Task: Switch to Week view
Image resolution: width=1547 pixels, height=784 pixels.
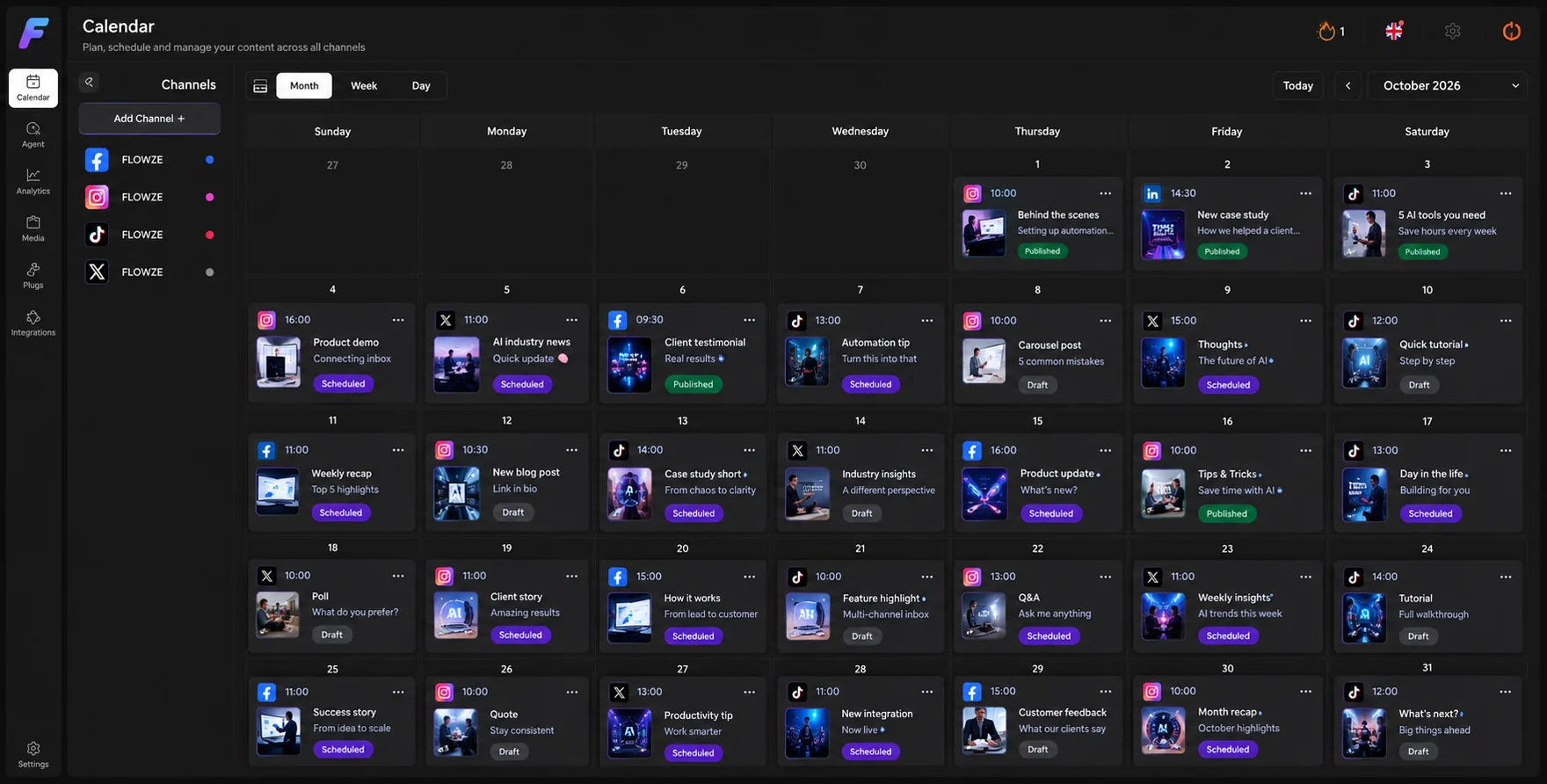Action: click(364, 85)
